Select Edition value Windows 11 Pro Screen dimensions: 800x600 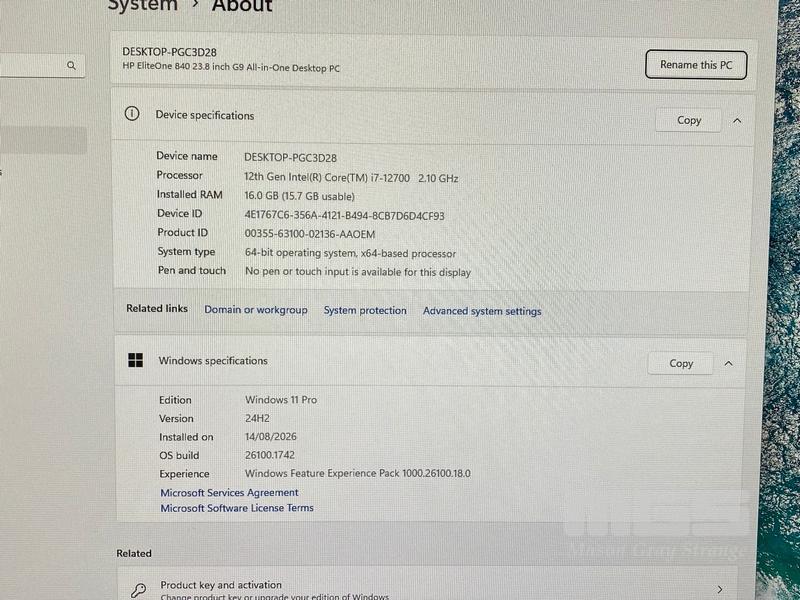(x=281, y=400)
